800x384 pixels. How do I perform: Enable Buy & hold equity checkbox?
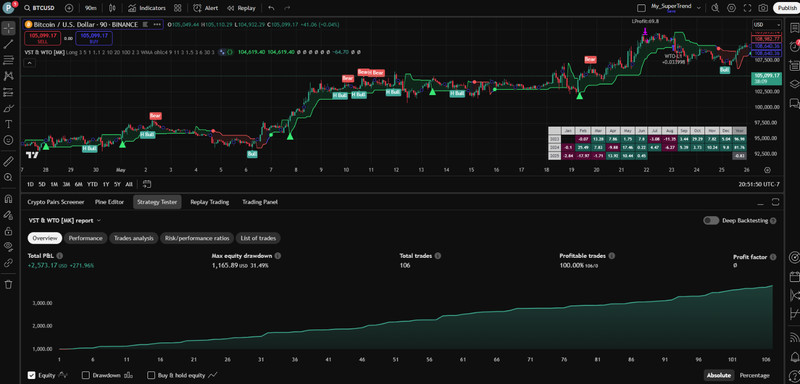click(151, 375)
